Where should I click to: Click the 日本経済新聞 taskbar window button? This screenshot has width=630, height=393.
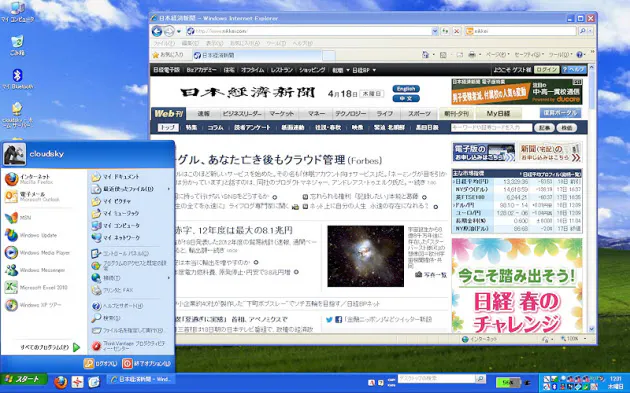pyautogui.click(x=141, y=379)
